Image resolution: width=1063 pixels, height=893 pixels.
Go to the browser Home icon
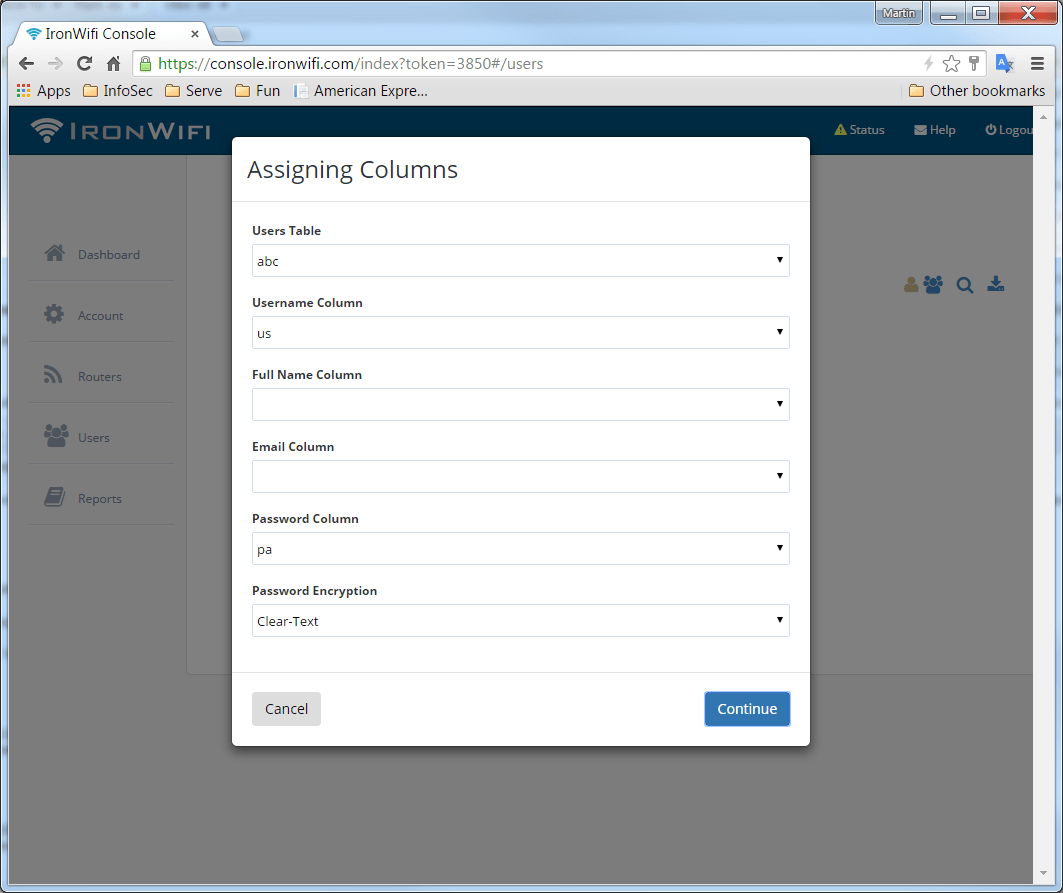(x=113, y=64)
